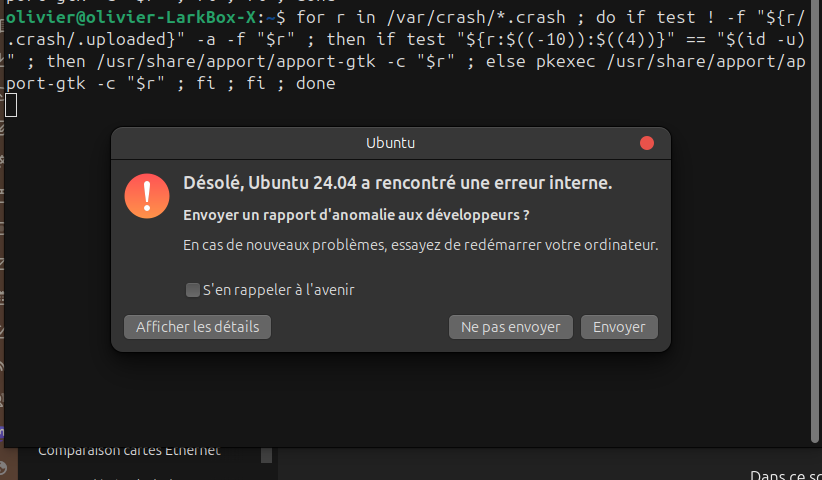The width and height of the screenshot is (822, 480).
Task: Click the olivier@olivier-LarkBox-X terminal prompt
Action: pos(146,17)
